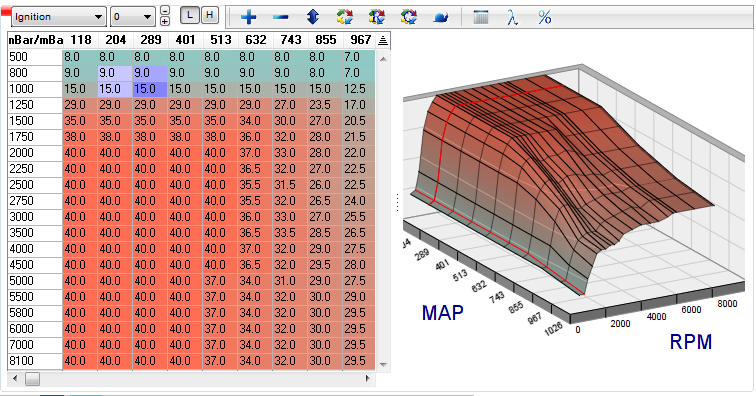Click the MAP axis label on the graph
756x396 pixels.
(x=443, y=313)
